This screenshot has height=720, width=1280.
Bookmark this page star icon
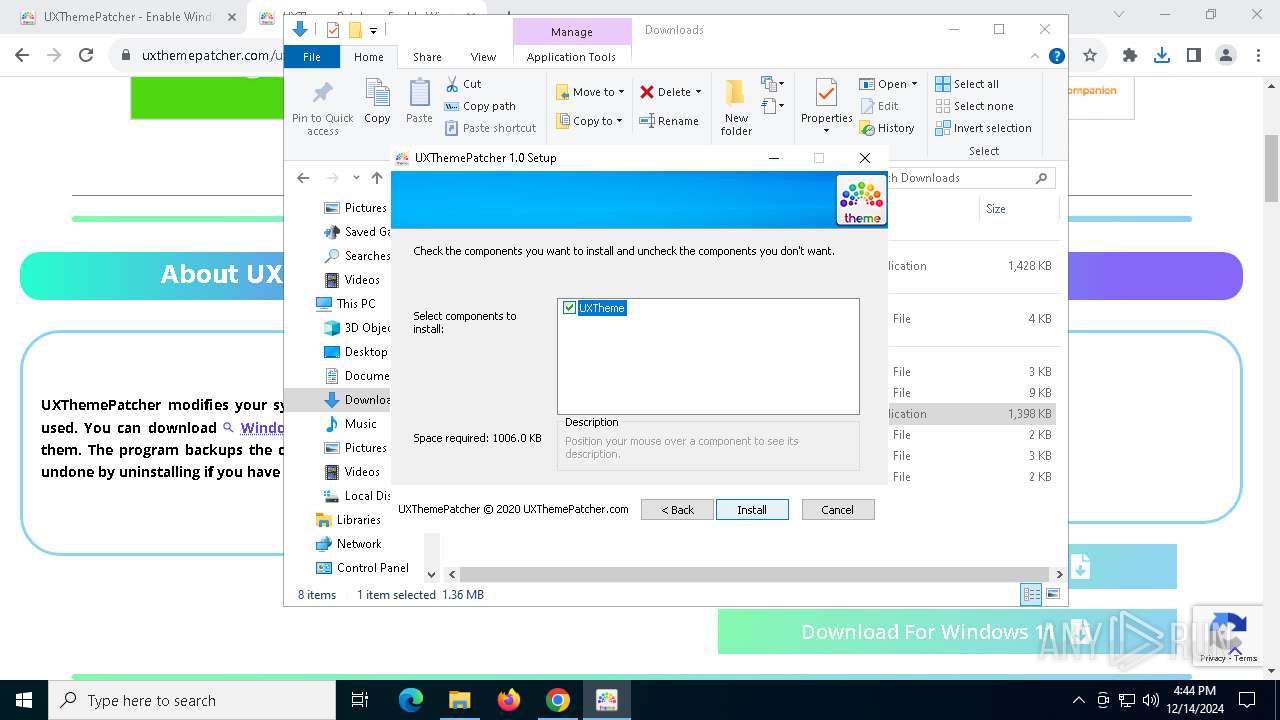(x=1090, y=56)
